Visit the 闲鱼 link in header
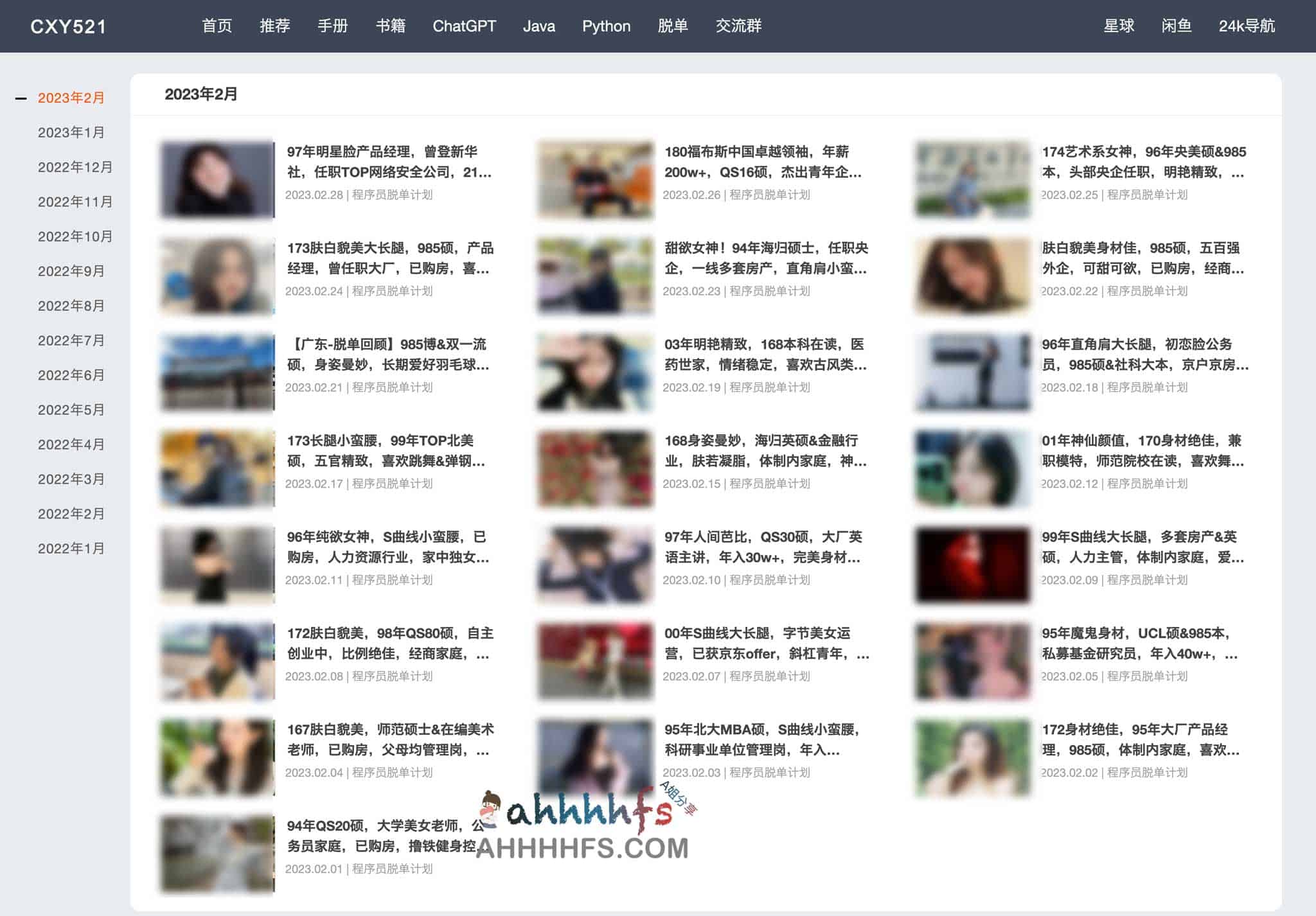Image resolution: width=1316 pixels, height=916 pixels. [1176, 26]
